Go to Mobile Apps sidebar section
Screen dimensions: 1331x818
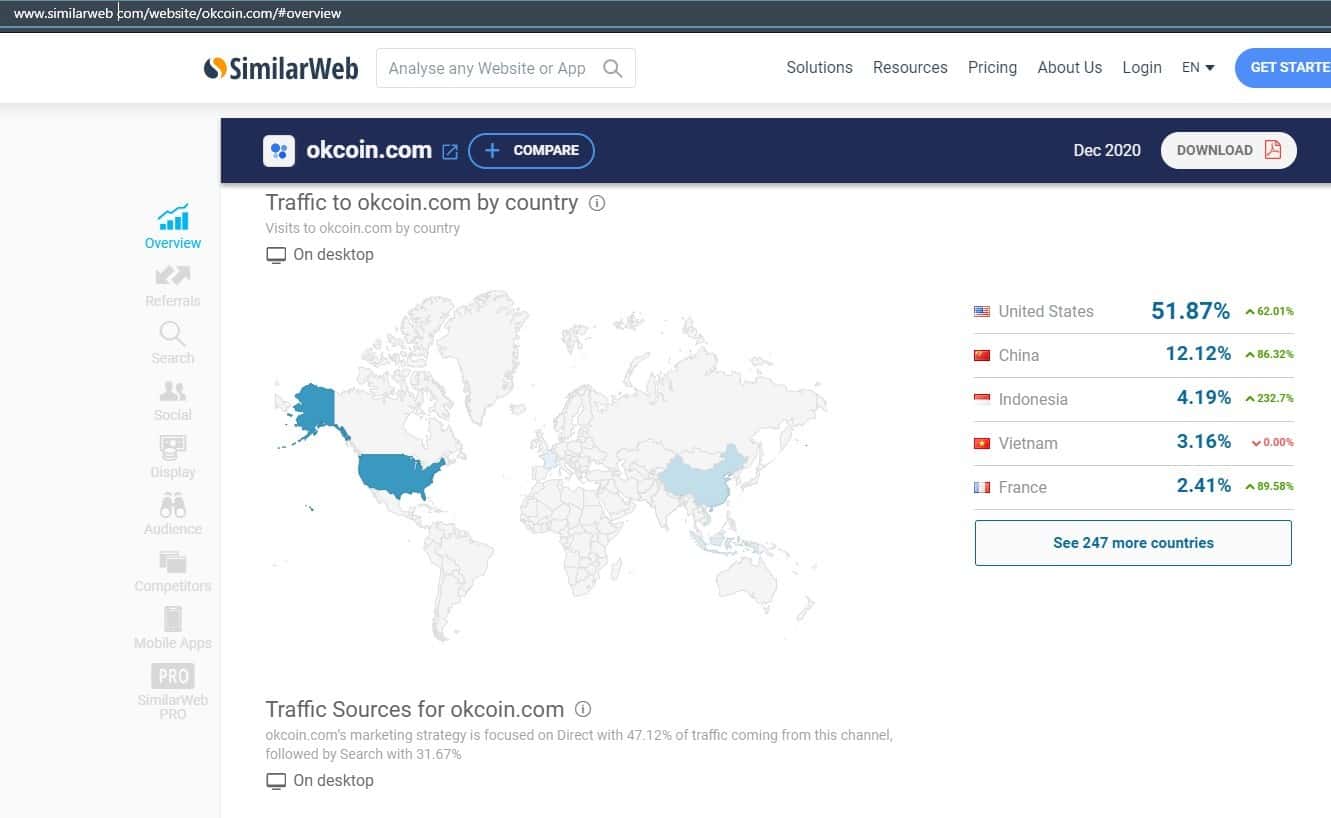click(173, 627)
